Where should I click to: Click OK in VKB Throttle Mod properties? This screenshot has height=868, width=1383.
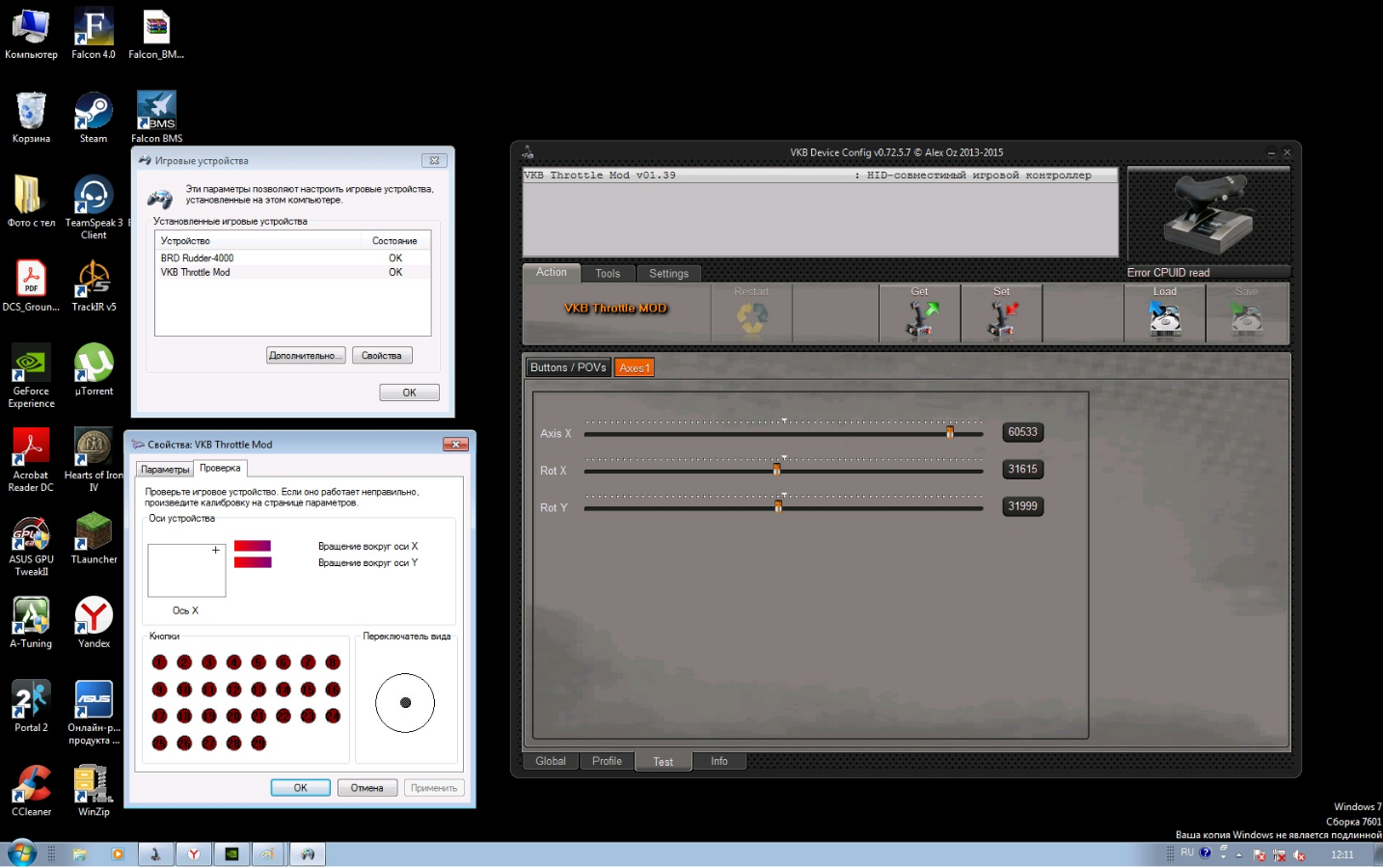pos(301,788)
